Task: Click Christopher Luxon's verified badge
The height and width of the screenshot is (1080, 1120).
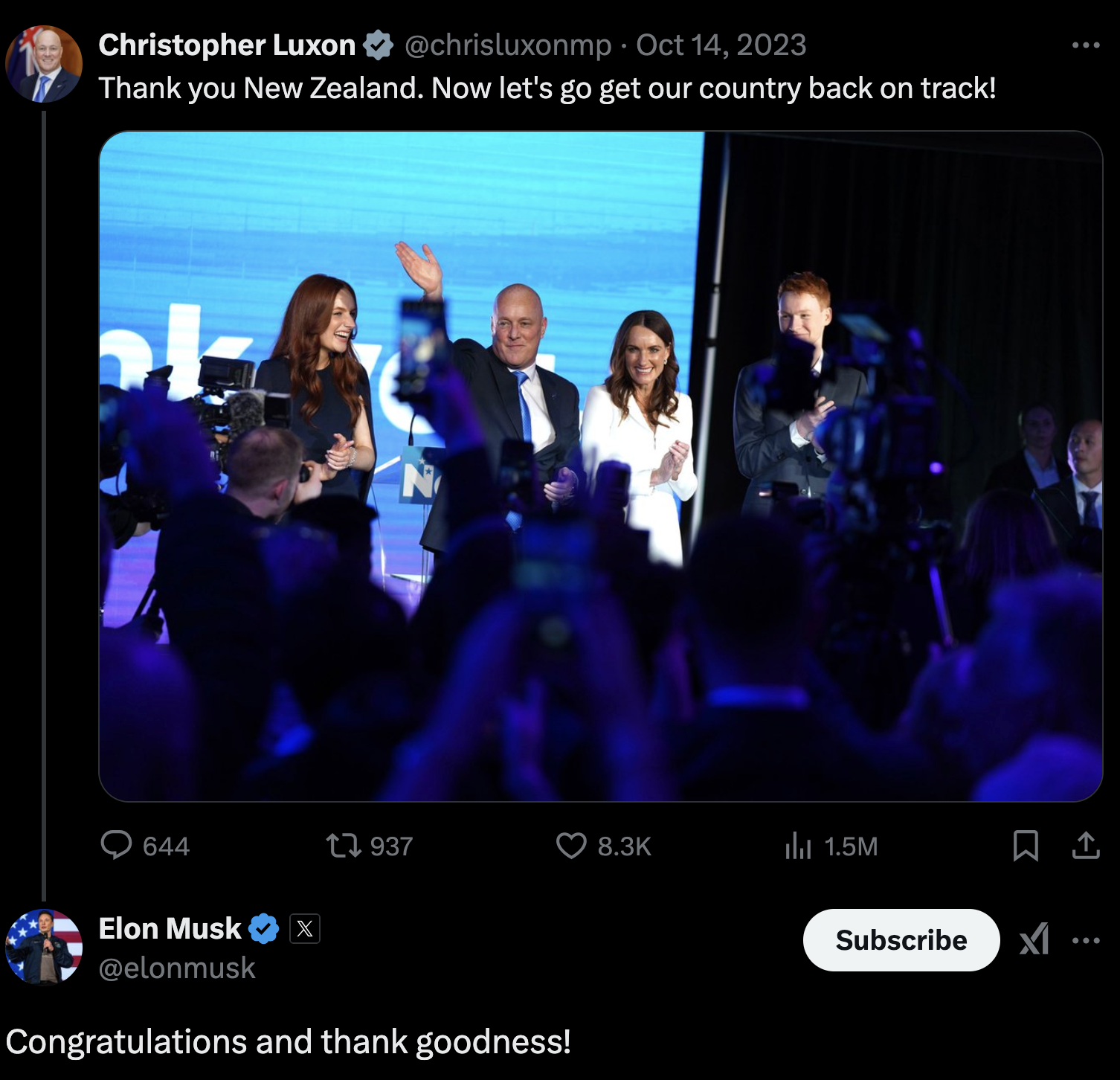Action: click(x=379, y=45)
